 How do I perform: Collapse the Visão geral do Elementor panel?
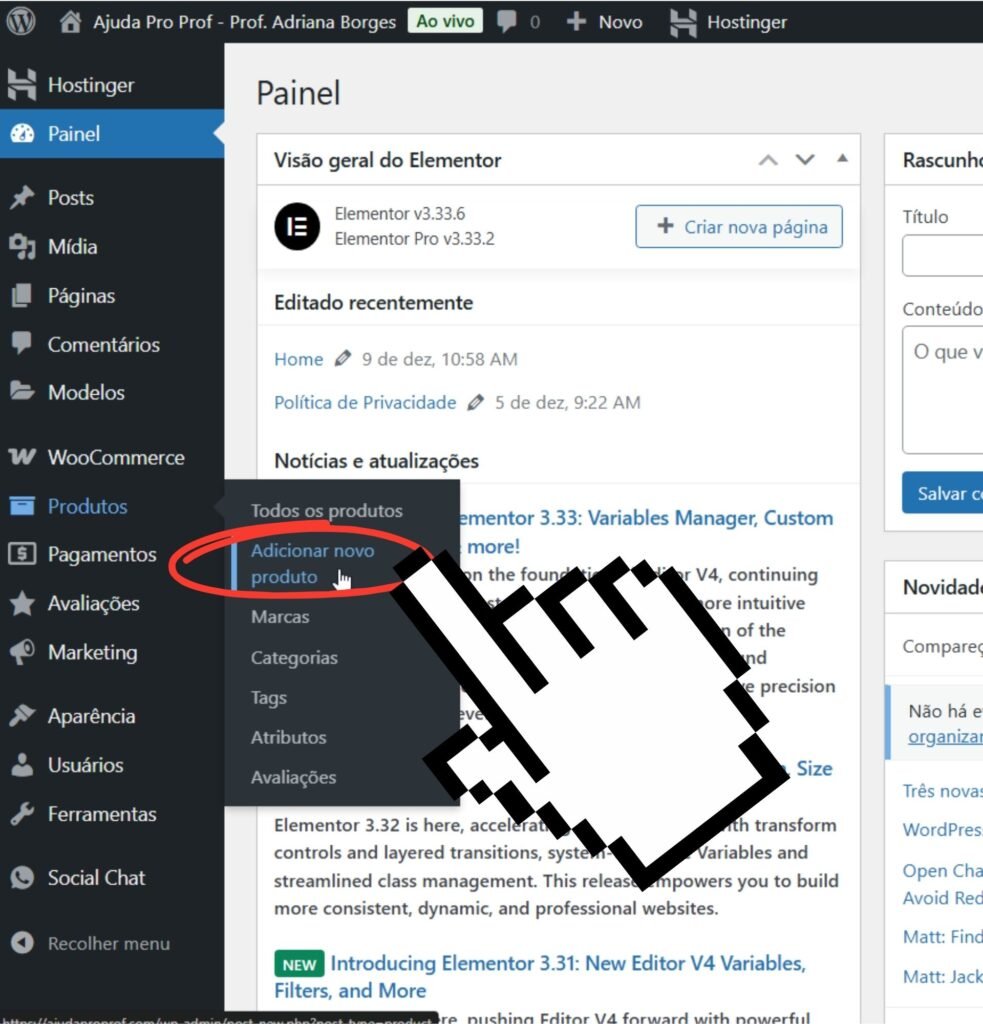842,160
